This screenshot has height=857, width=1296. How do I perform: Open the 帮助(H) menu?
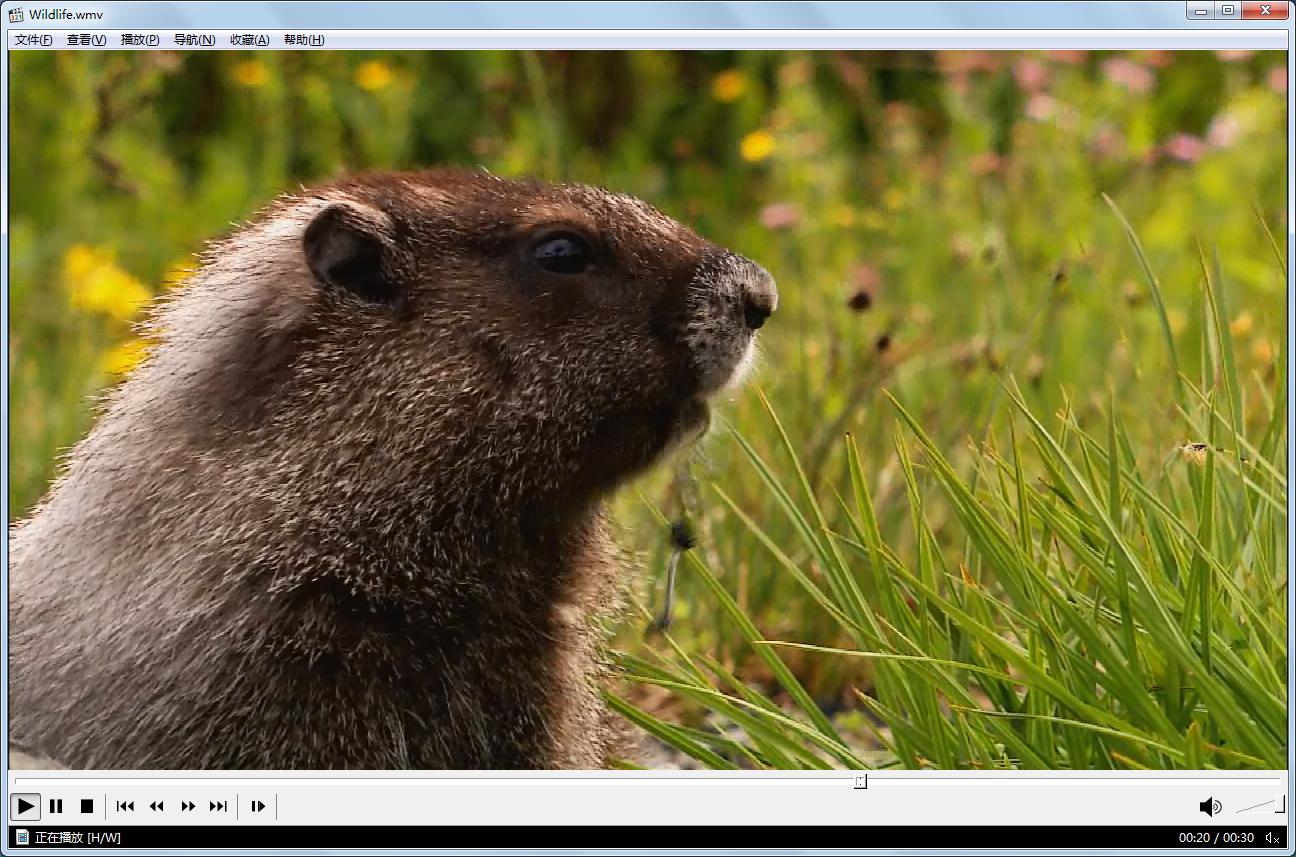pyautogui.click(x=304, y=40)
